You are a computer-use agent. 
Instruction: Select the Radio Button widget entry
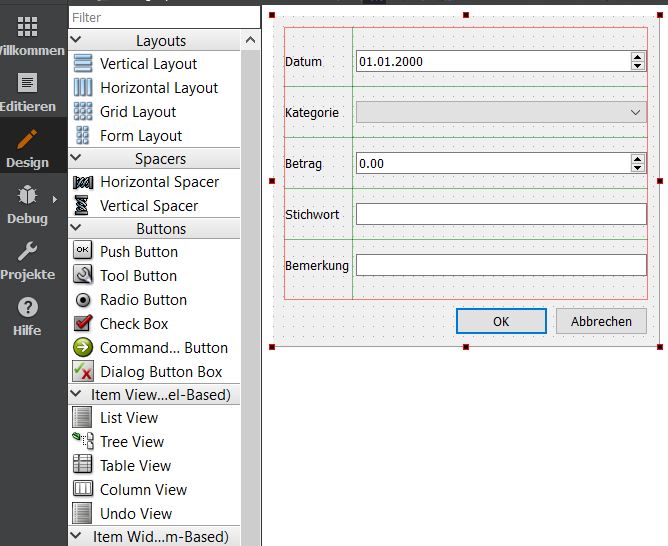(x=143, y=300)
